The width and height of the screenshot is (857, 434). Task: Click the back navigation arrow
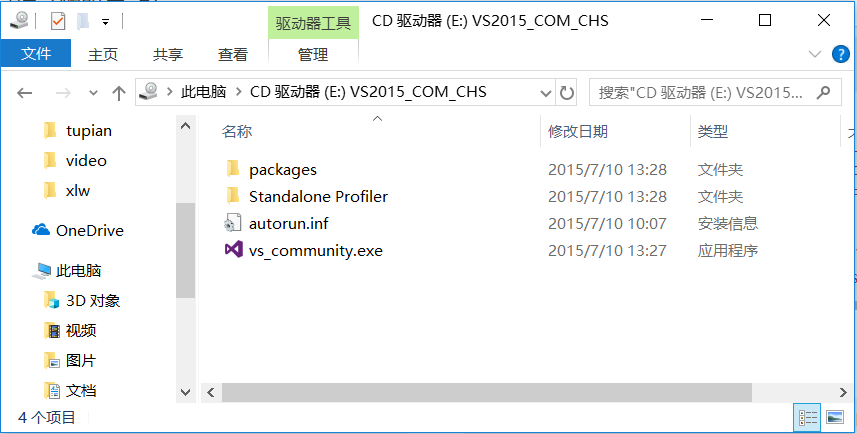(x=25, y=93)
